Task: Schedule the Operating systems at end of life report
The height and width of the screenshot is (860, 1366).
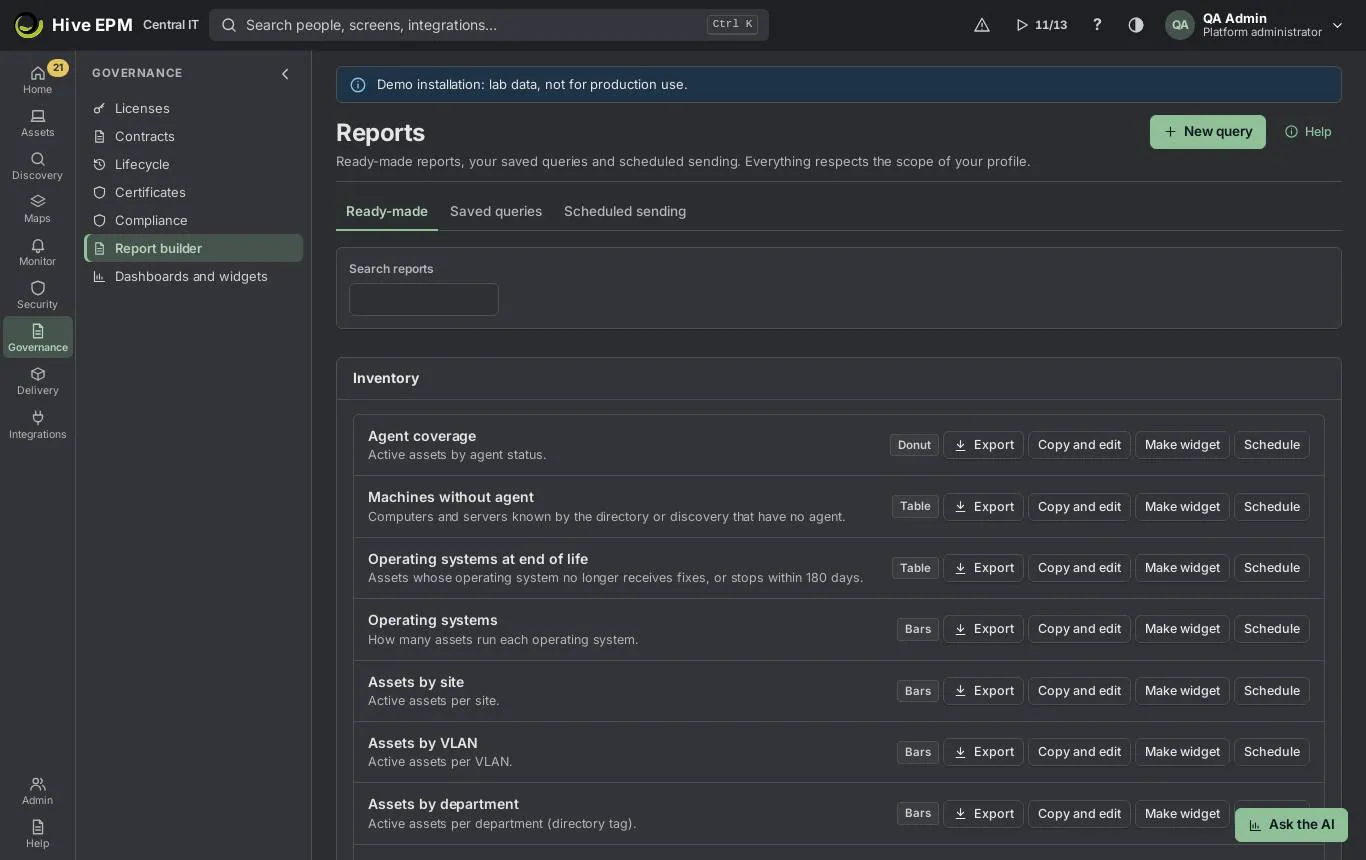Action: tap(1272, 568)
